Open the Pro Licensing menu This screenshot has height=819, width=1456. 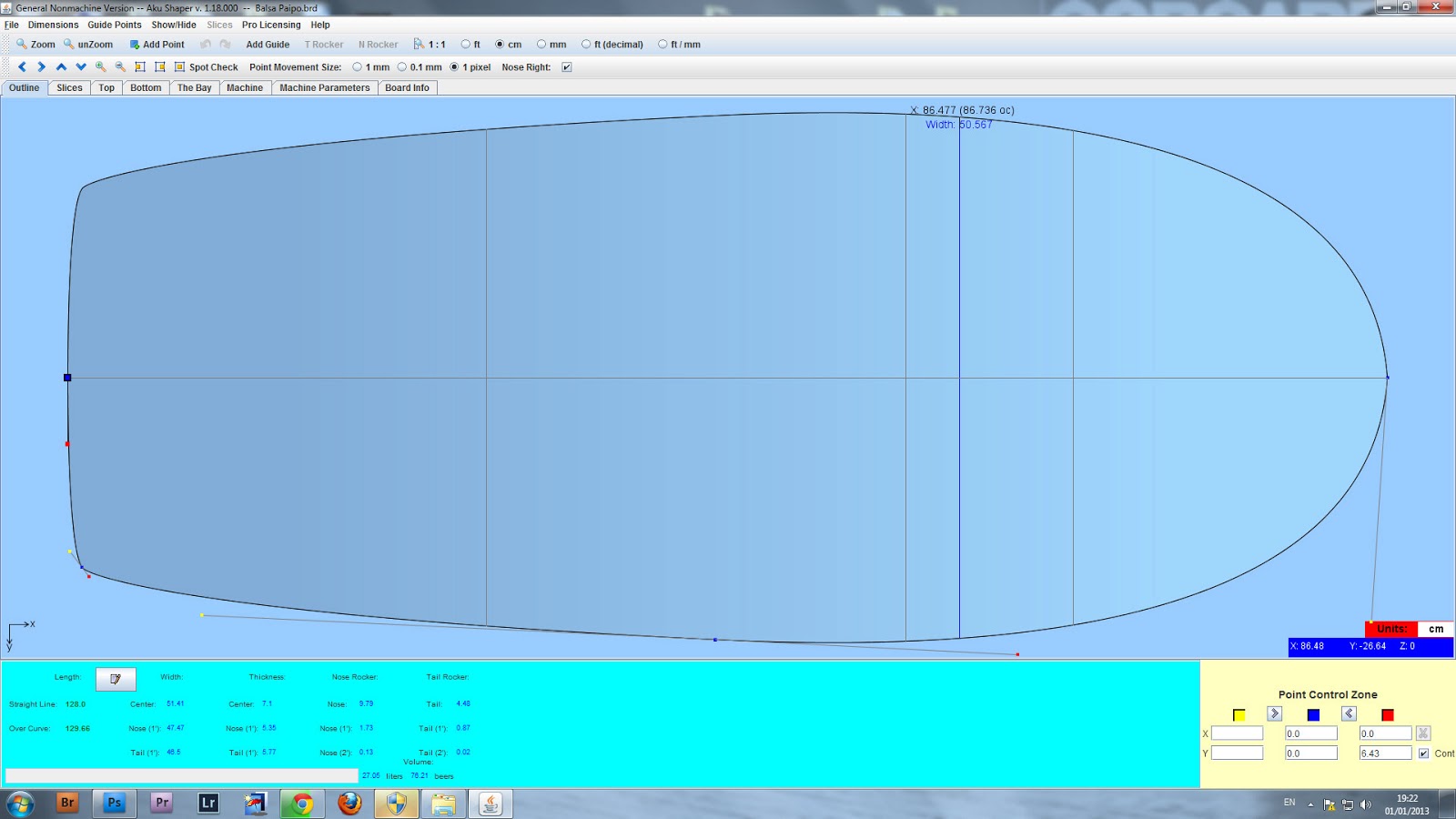271,25
